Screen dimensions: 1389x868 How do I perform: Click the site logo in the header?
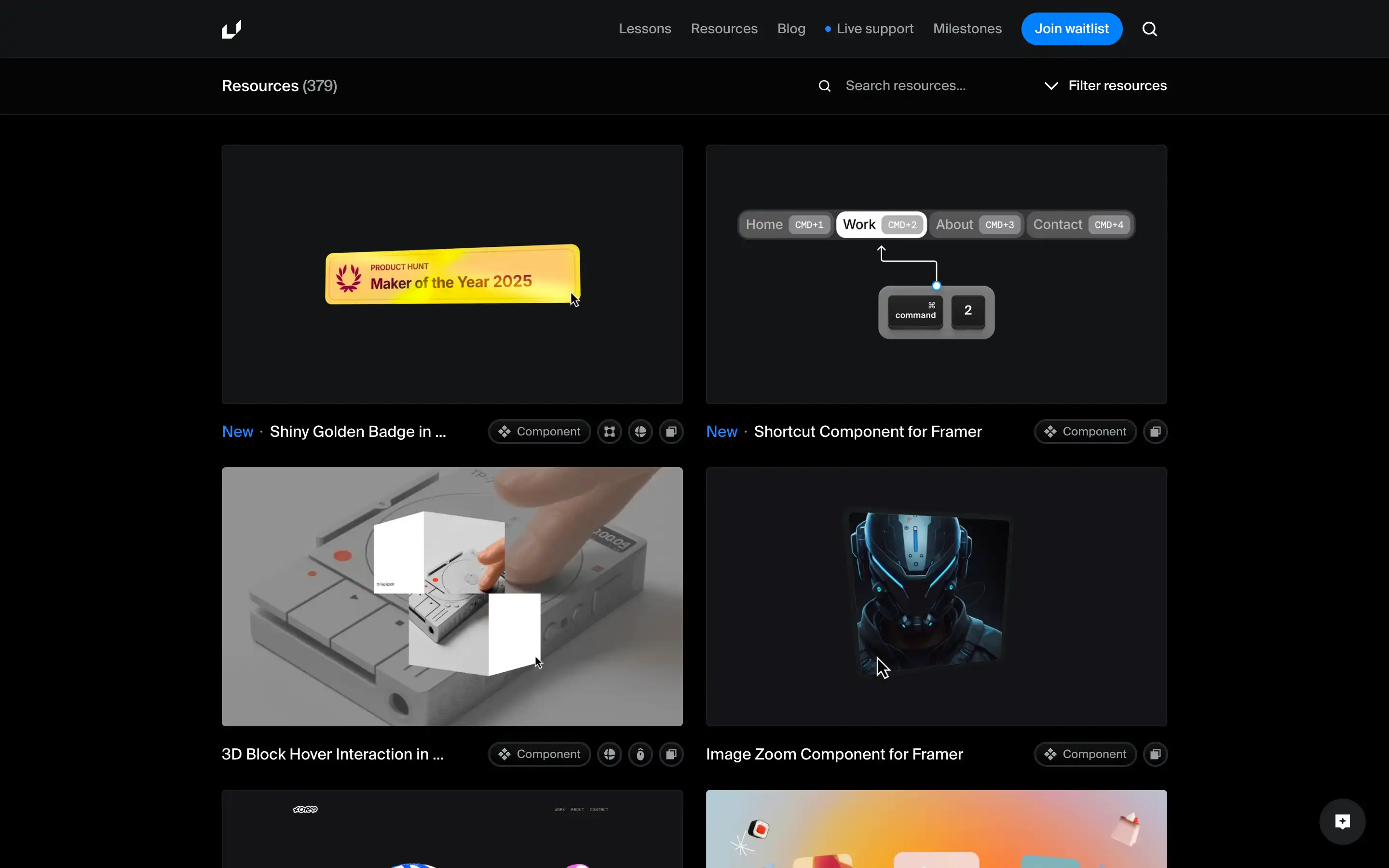coord(231,29)
